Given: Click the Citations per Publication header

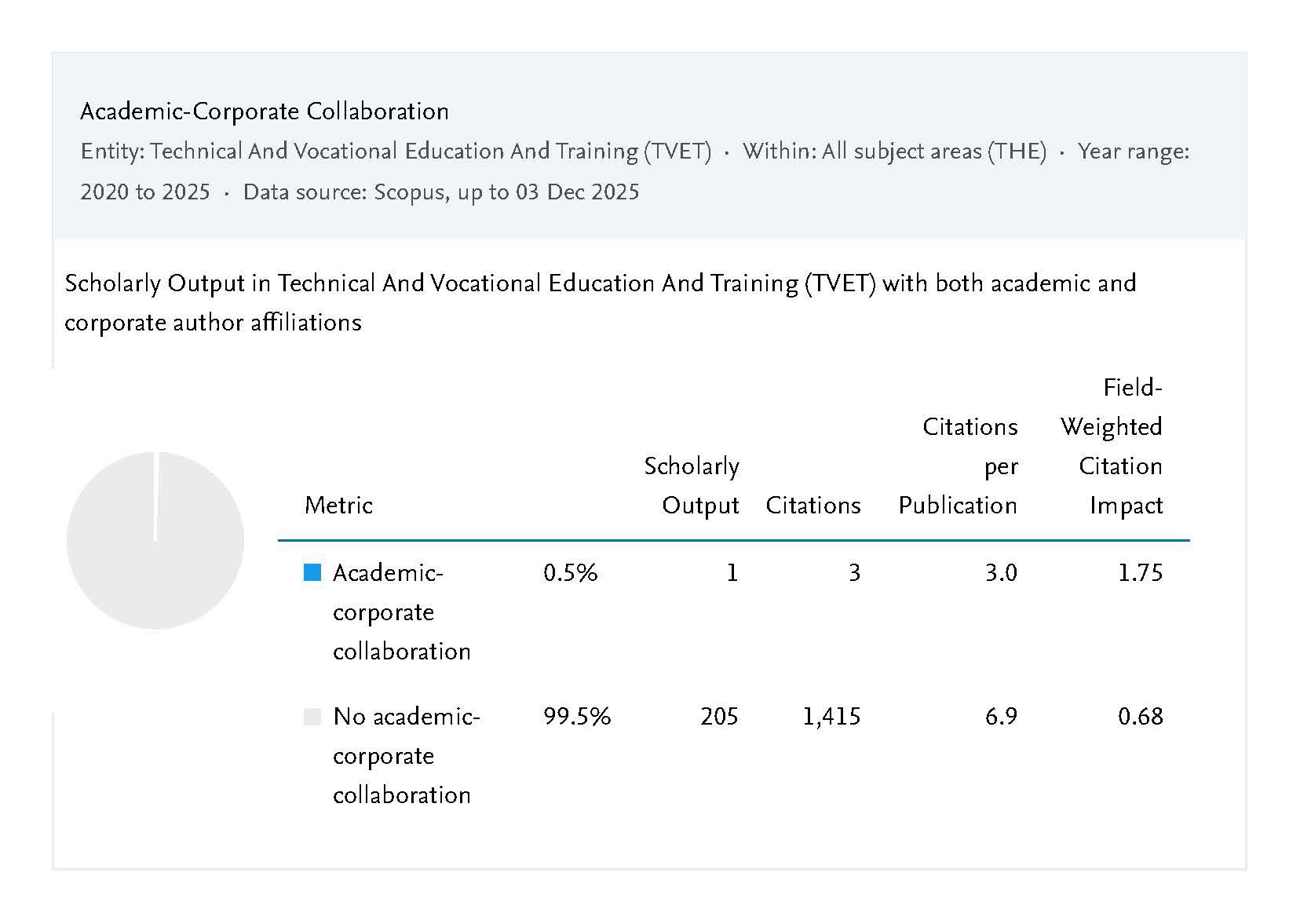Looking at the screenshot, I should pos(959,466).
